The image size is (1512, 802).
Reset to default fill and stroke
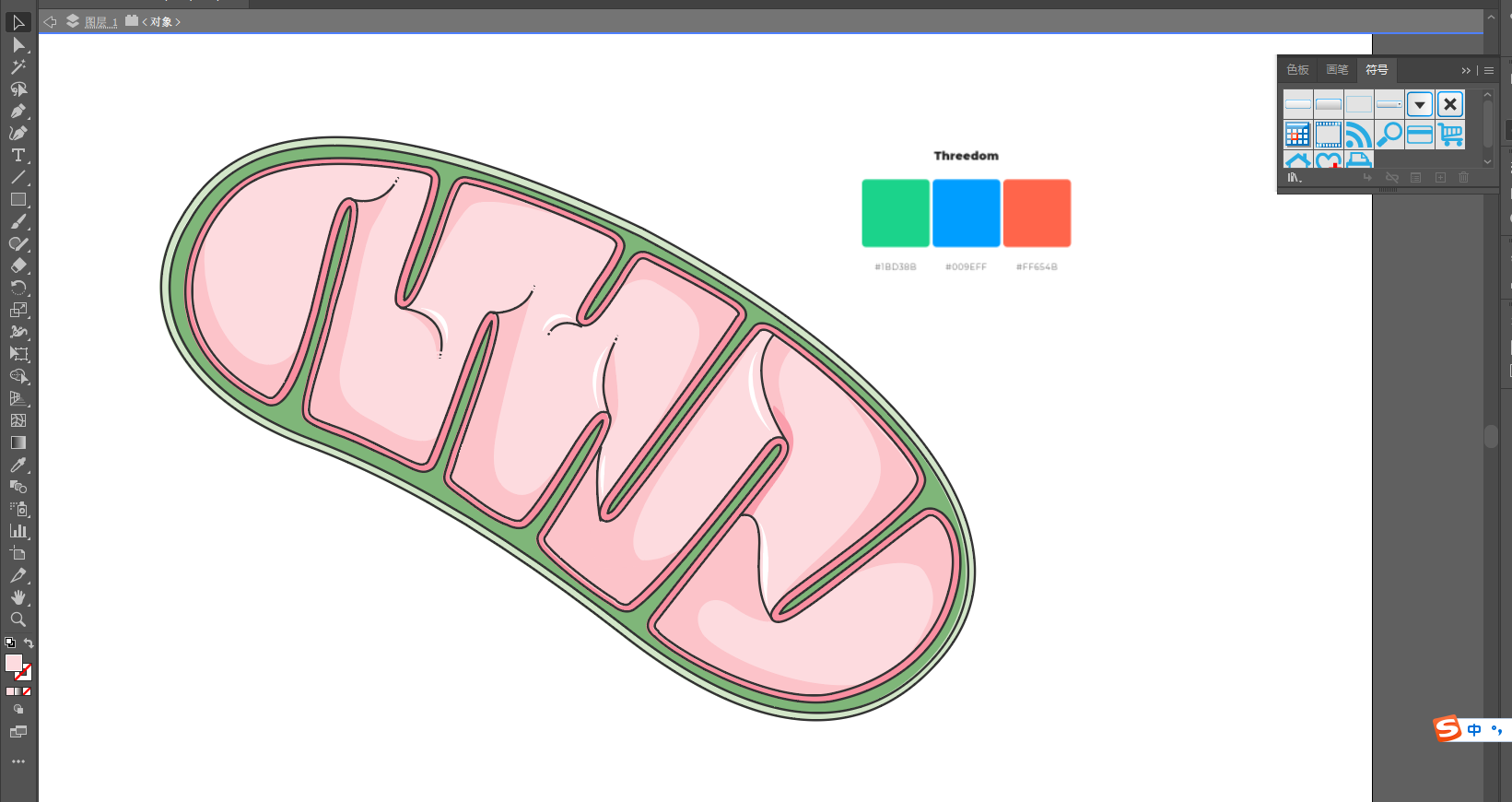tap(10, 643)
